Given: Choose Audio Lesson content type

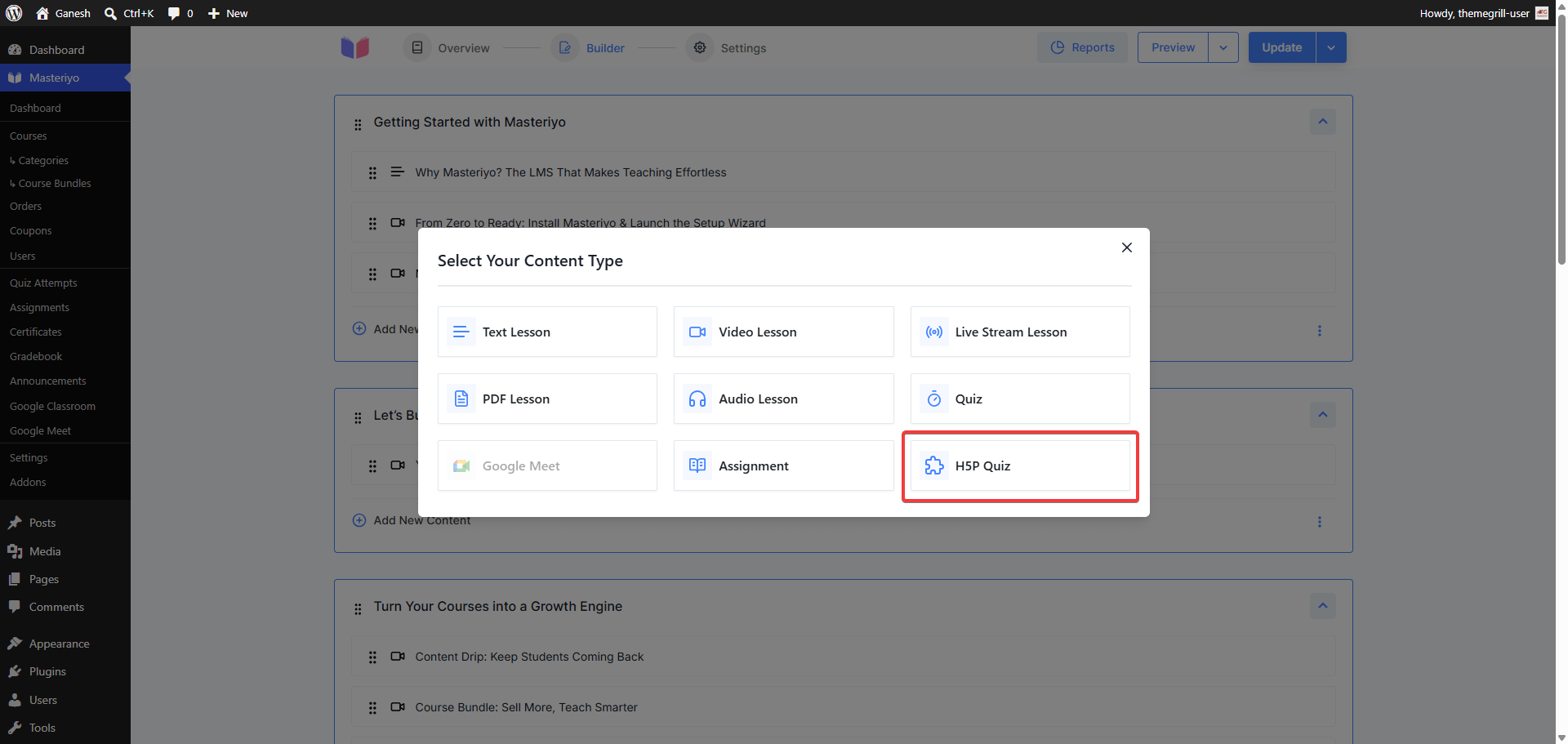Looking at the screenshot, I should tap(783, 399).
